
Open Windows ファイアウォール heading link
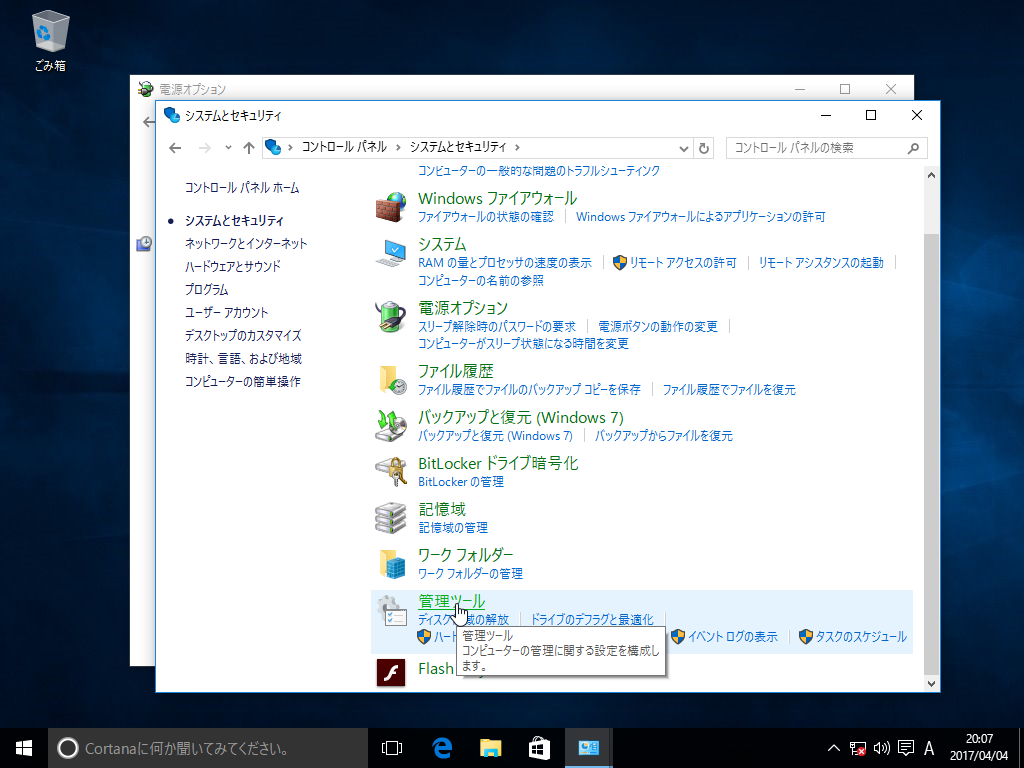tap(498, 198)
